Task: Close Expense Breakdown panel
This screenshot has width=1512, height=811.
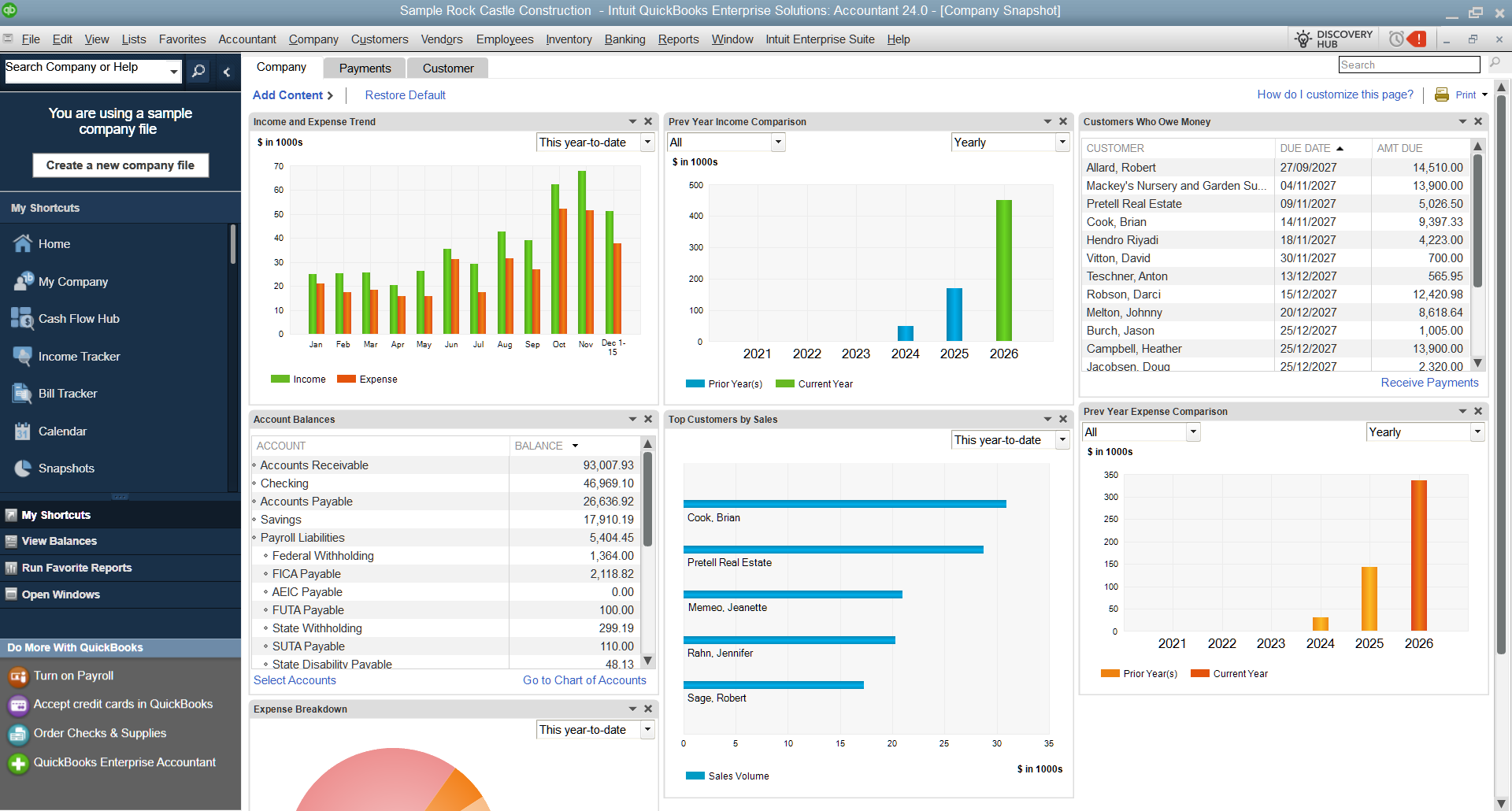Action: [648, 709]
